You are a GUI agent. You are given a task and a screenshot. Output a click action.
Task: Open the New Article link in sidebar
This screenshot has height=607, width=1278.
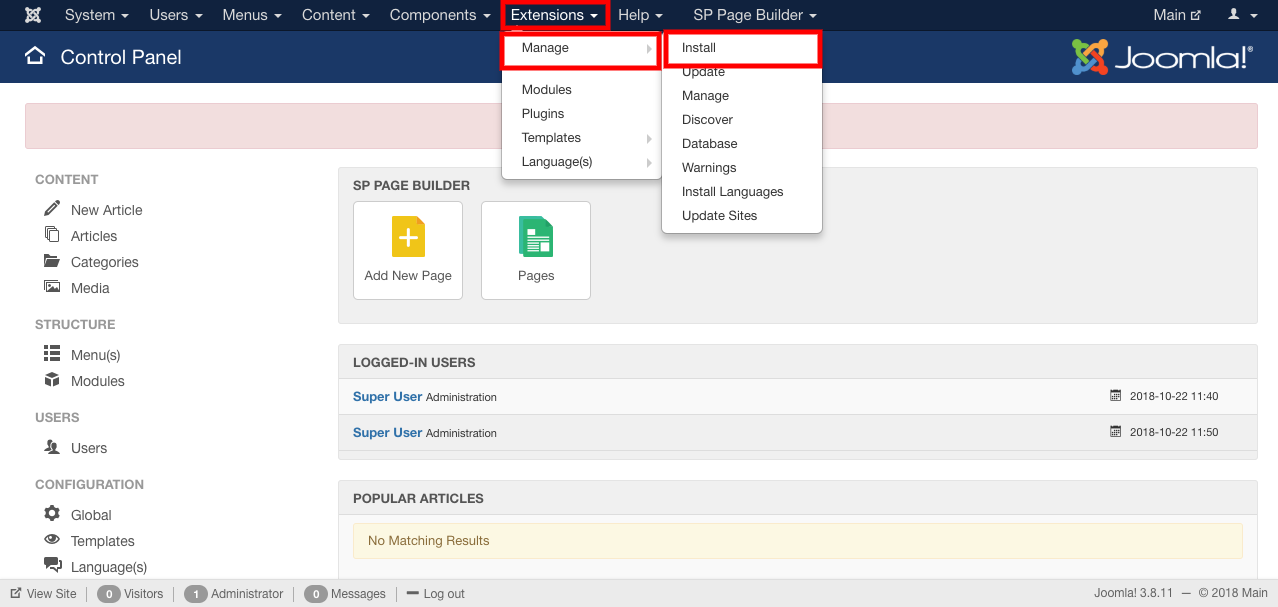(x=107, y=210)
